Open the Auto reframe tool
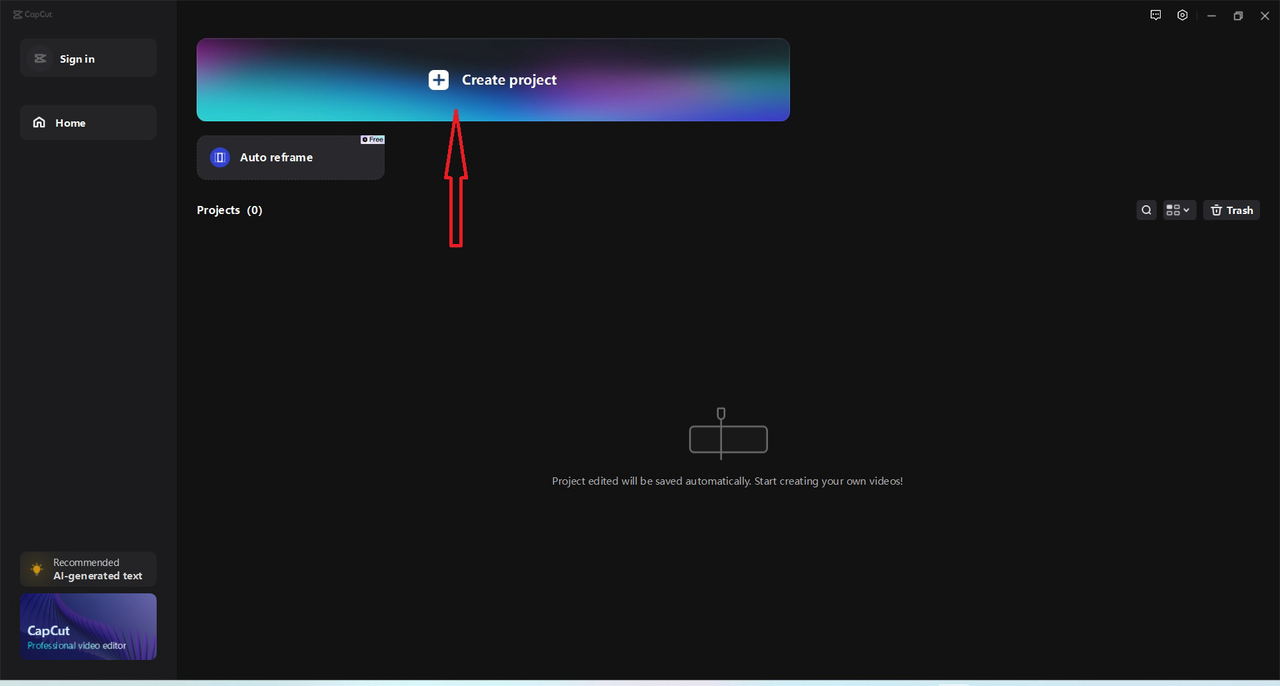Screen dimensions: 1280x686 (x=290, y=158)
